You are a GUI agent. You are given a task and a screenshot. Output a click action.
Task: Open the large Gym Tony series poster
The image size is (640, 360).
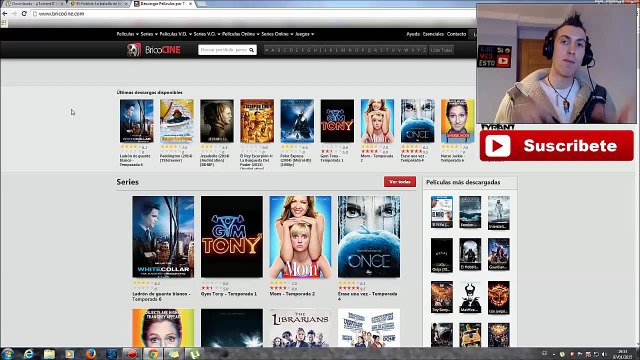click(232, 237)
